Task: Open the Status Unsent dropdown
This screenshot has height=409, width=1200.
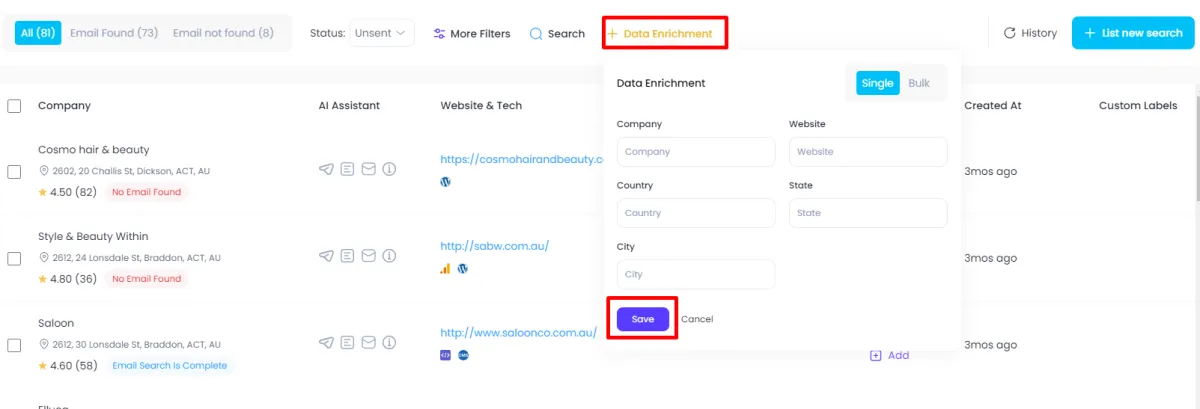Action: point(381,33)
